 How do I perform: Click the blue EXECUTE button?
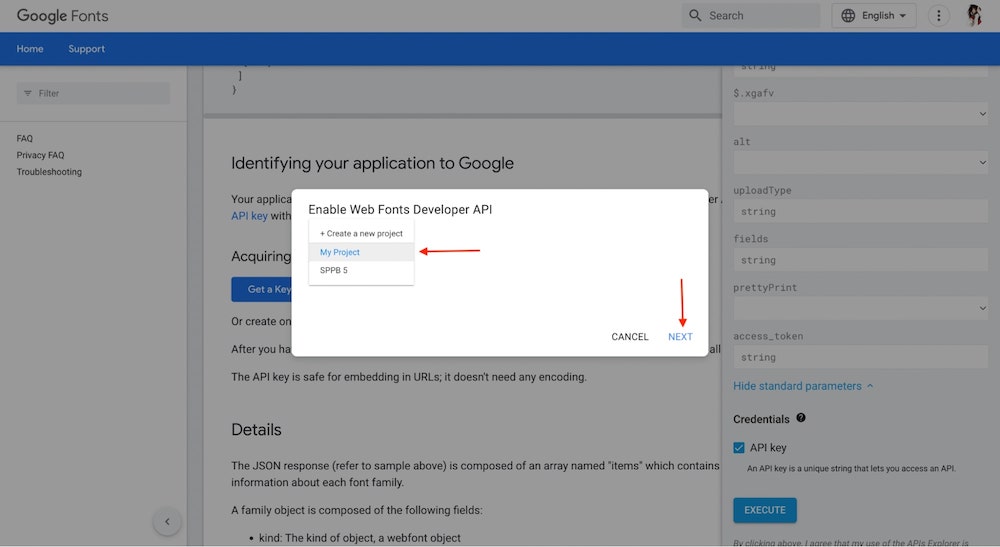pyautogui.click(x=764, y=510)
